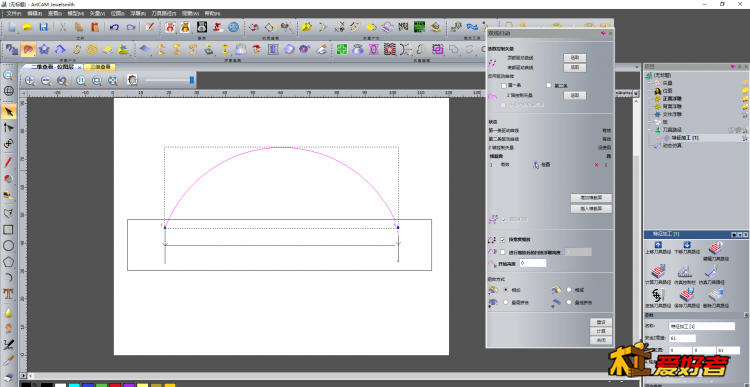Click 删除刀具路径 delete toolpath icon
The height and width of the screenshot is (387, 750).
click(x=716, y=296)
